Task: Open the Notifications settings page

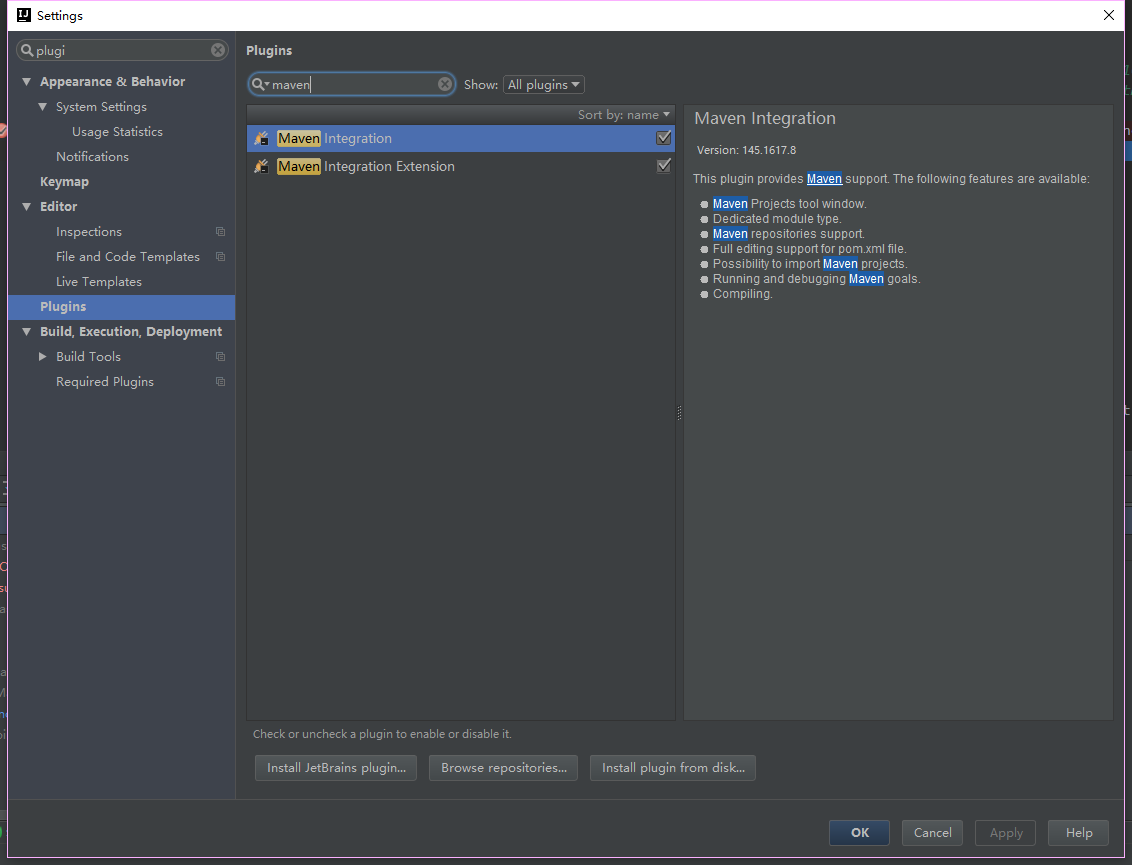Action: point(92,157)
